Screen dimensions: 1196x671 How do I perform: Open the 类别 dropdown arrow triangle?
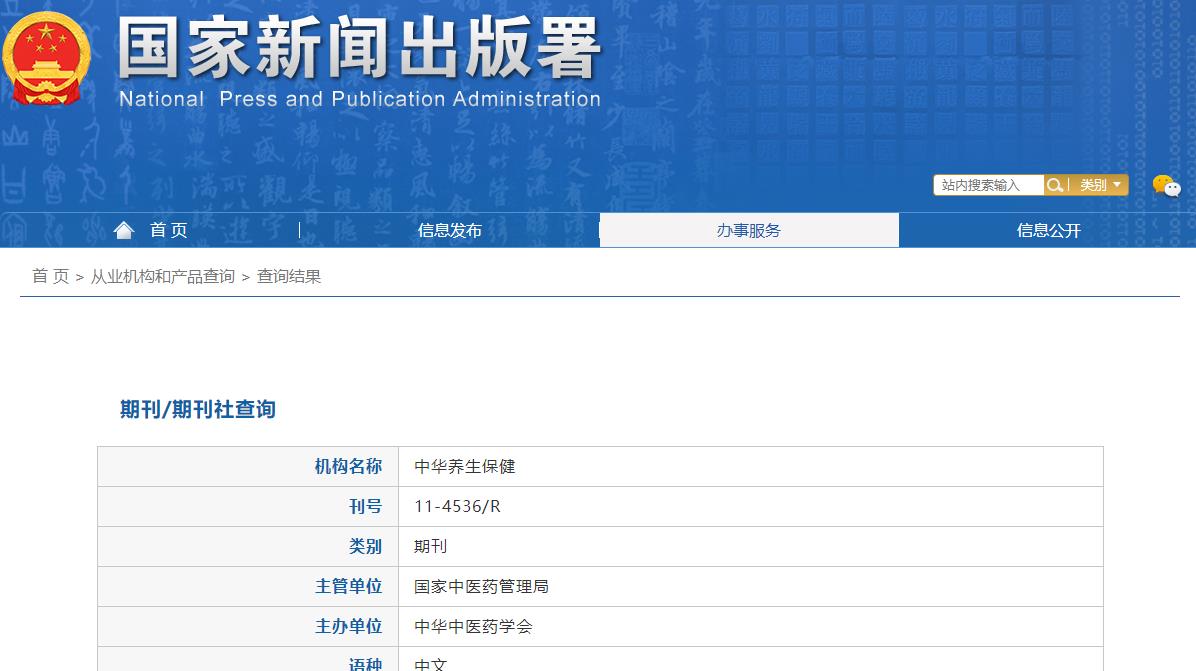[x=1117, y=185]
